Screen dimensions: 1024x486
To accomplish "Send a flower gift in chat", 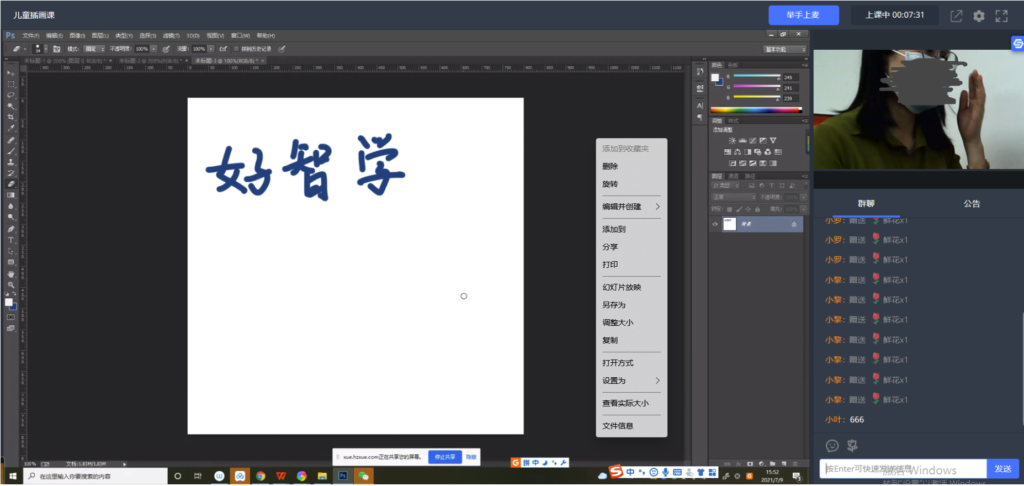I will tap(853, 446).
